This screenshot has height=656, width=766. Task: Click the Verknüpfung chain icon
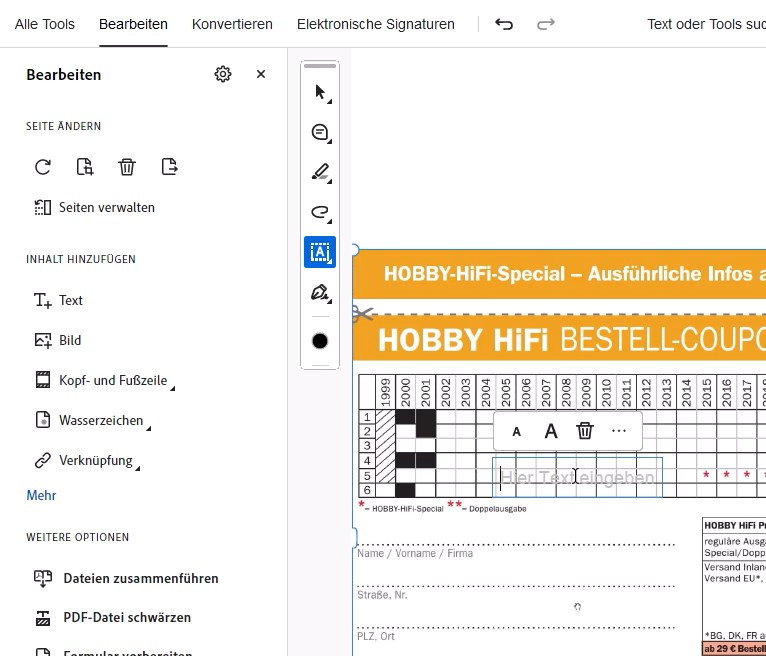[x=43, y=460]
